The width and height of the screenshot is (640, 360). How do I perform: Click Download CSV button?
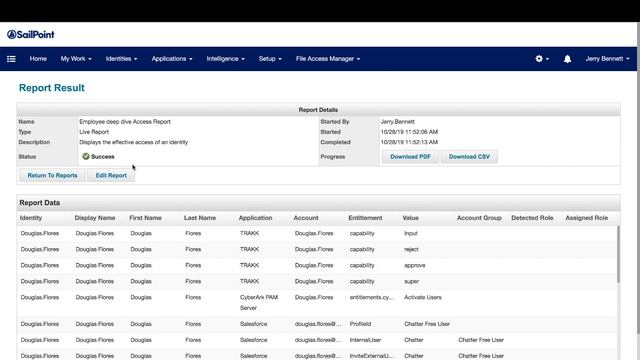[x=469, y=157]
